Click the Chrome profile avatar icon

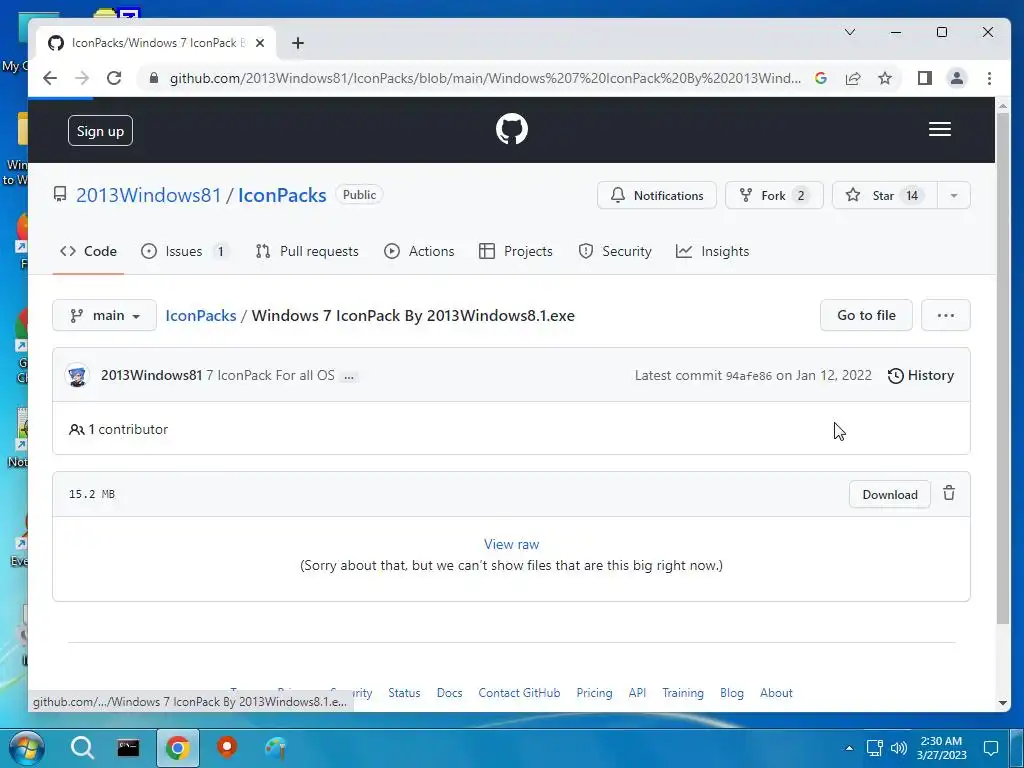tap(957, 78)
